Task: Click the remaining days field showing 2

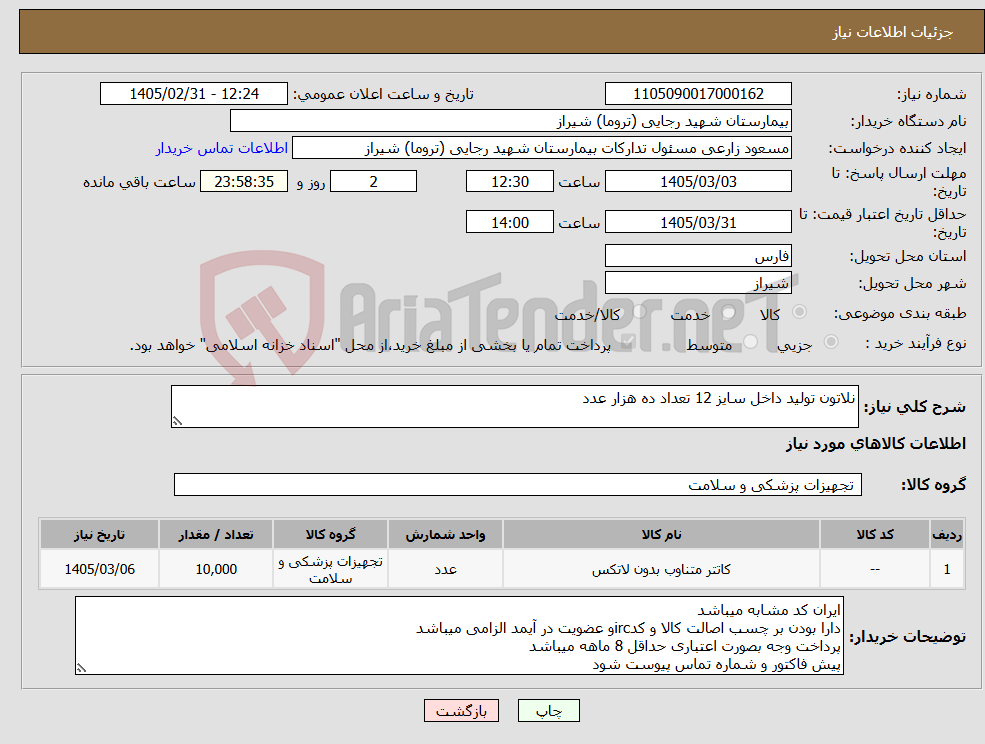Action: pyautogui.click(x=373, y=182)
